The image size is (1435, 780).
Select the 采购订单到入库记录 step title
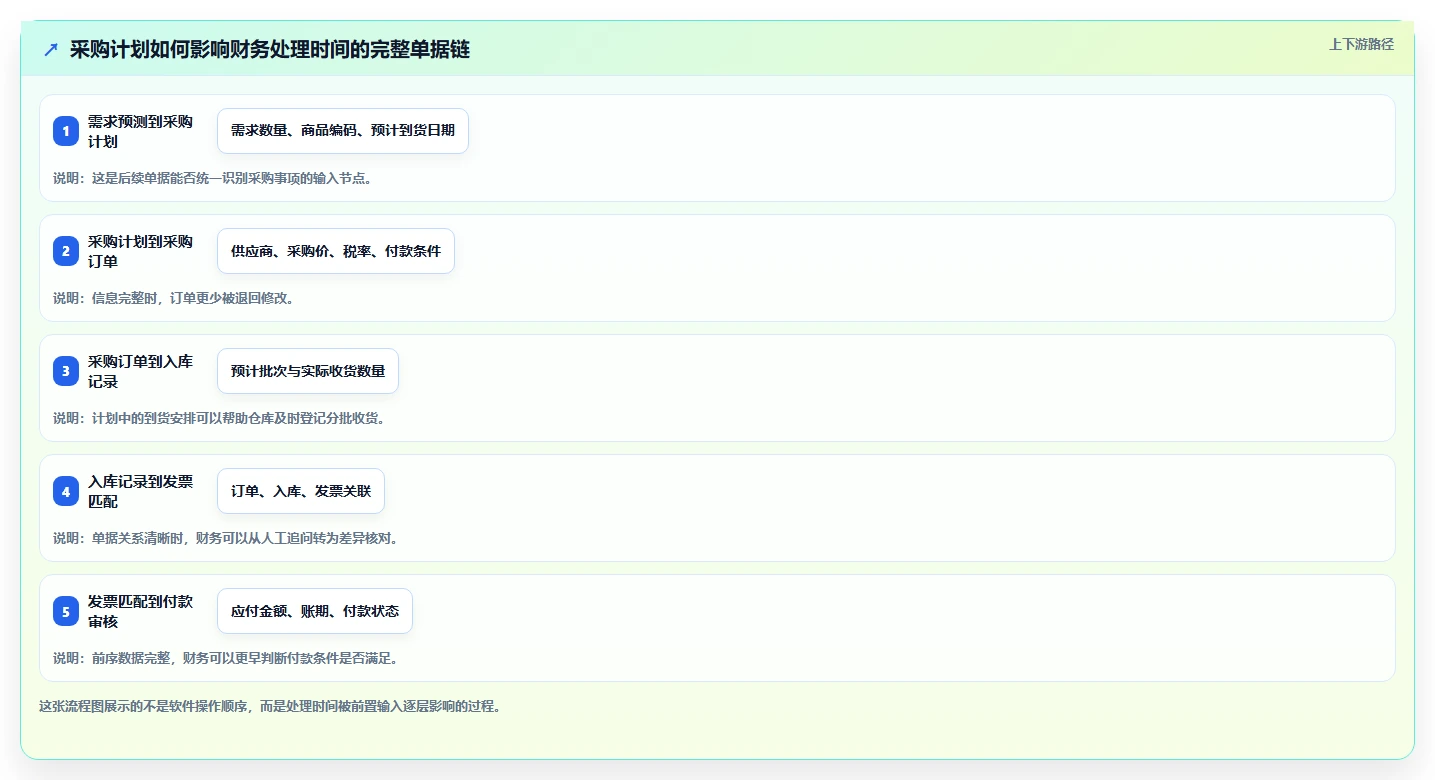point(141,371)
